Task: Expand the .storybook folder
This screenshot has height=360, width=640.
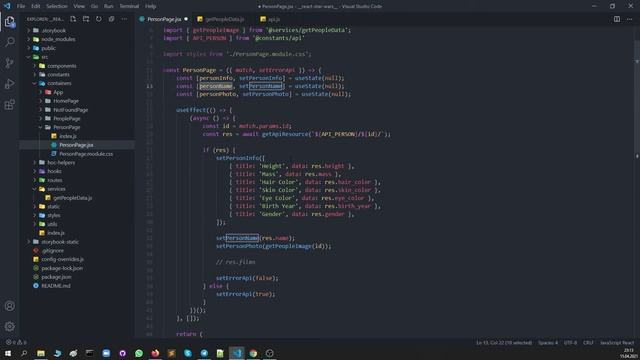Action: tap(53, 30)
